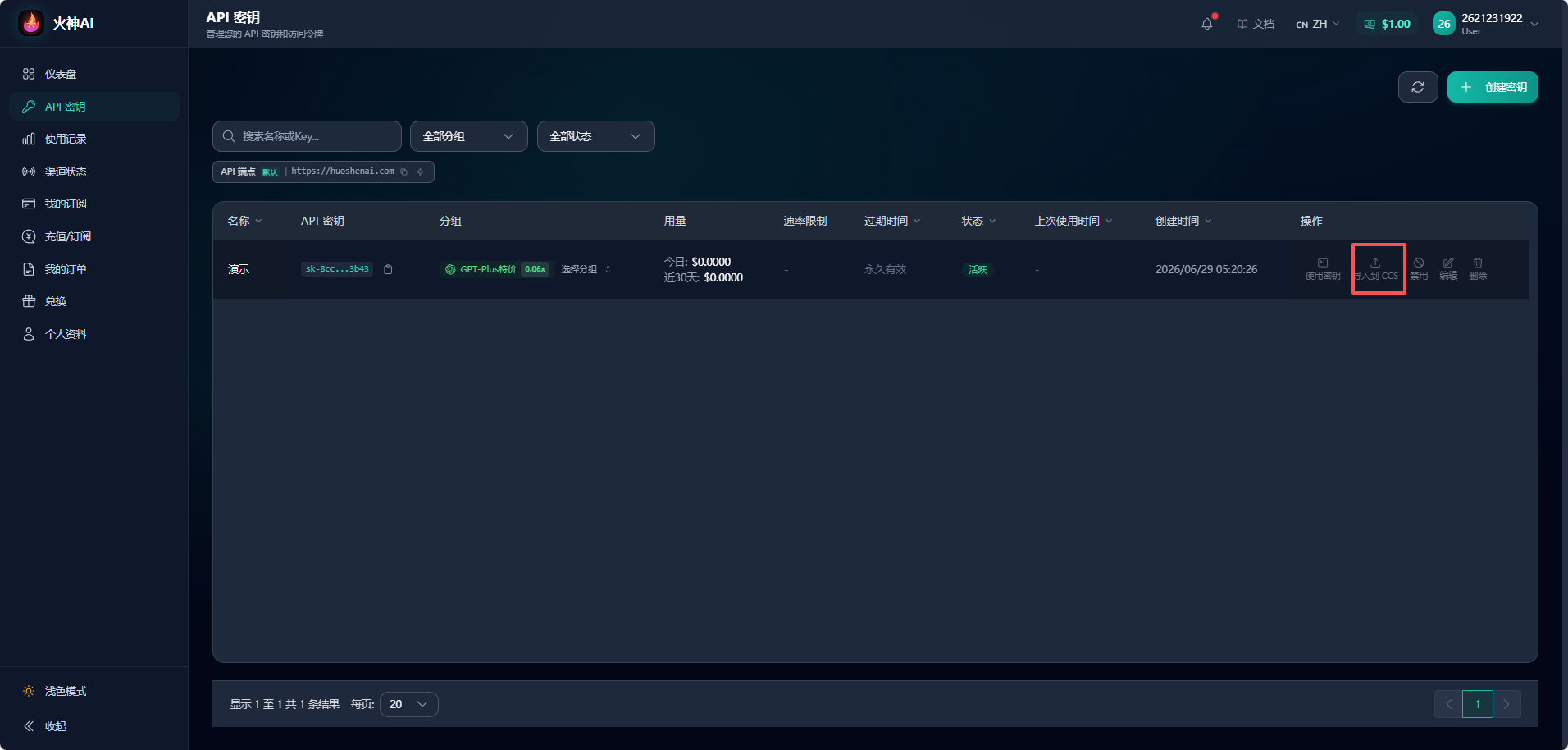This screenshot has height=750, width=1568.
Task: Open 个人资料 profile in sidebar
Action: point(94,334)
